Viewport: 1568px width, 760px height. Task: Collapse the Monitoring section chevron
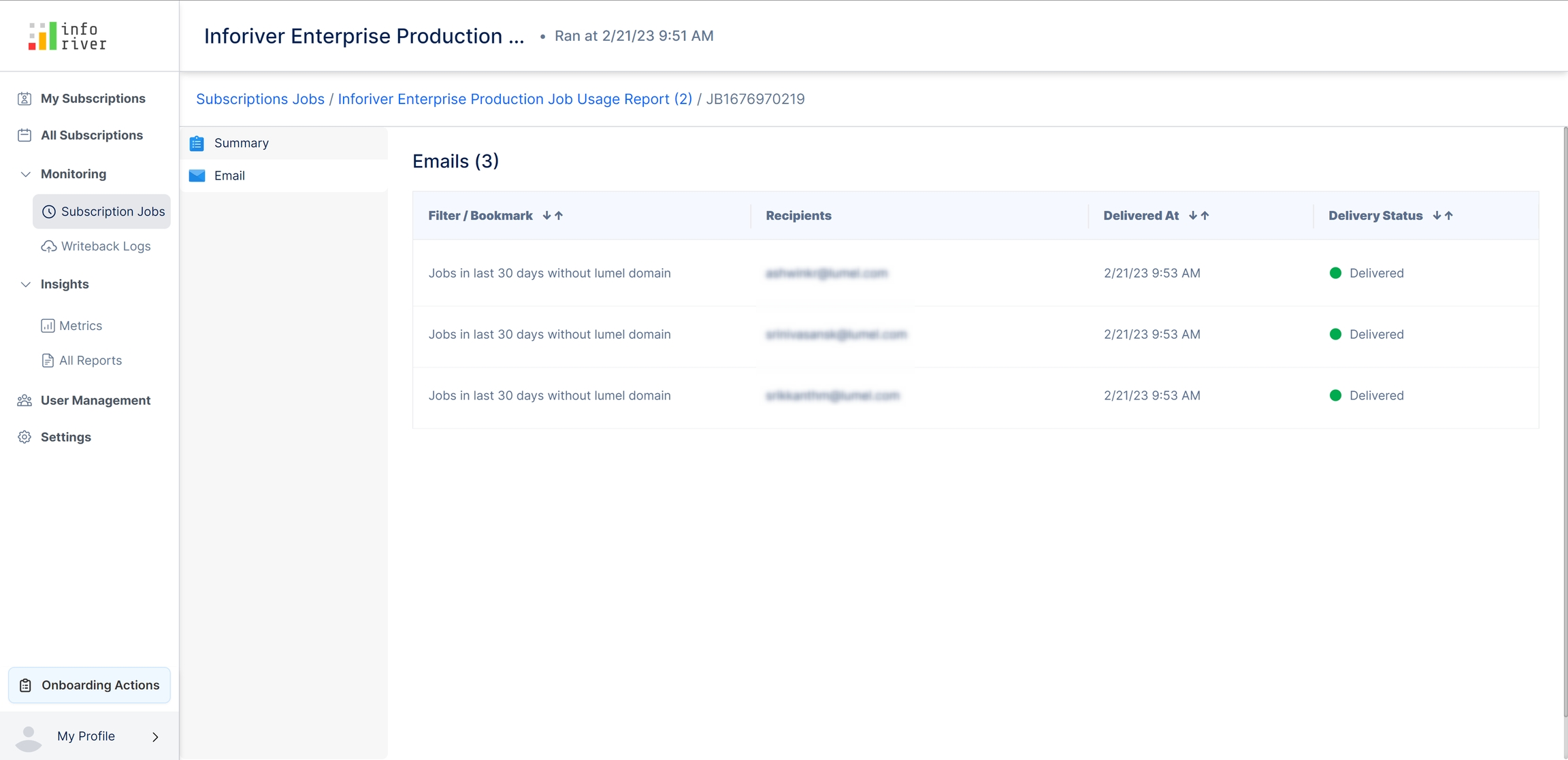pyautogui.click(x=25, y=174)
